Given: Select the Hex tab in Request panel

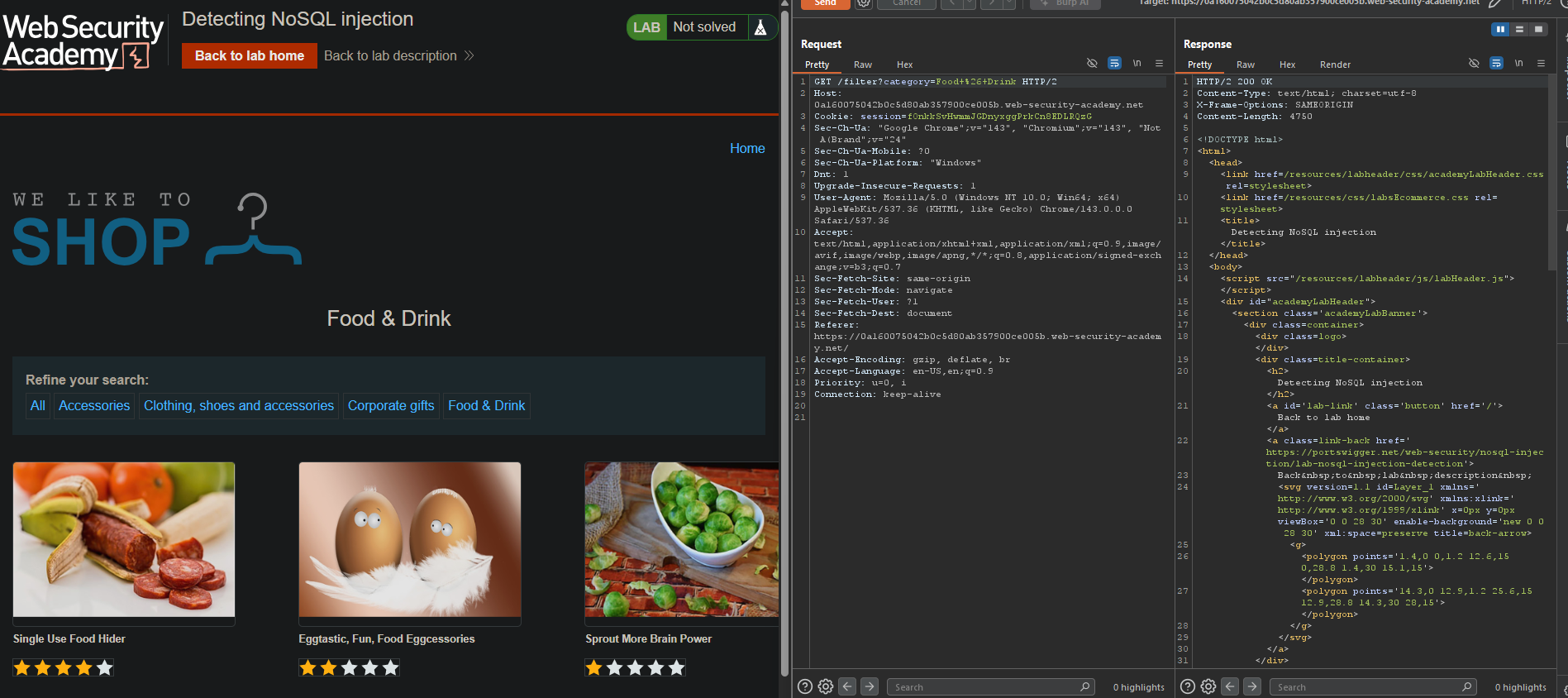Looking at the screenshot, I should 905,65.
